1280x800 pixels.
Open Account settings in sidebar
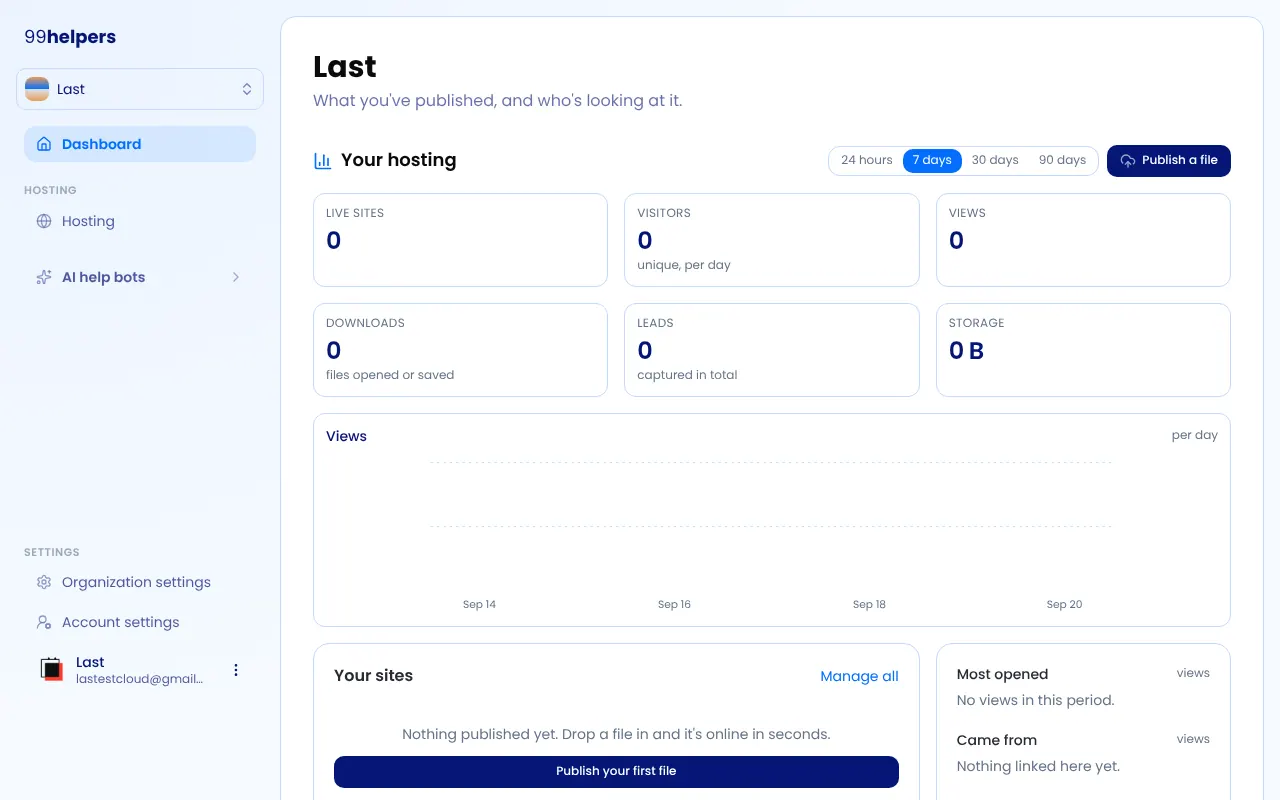[140, 622]
